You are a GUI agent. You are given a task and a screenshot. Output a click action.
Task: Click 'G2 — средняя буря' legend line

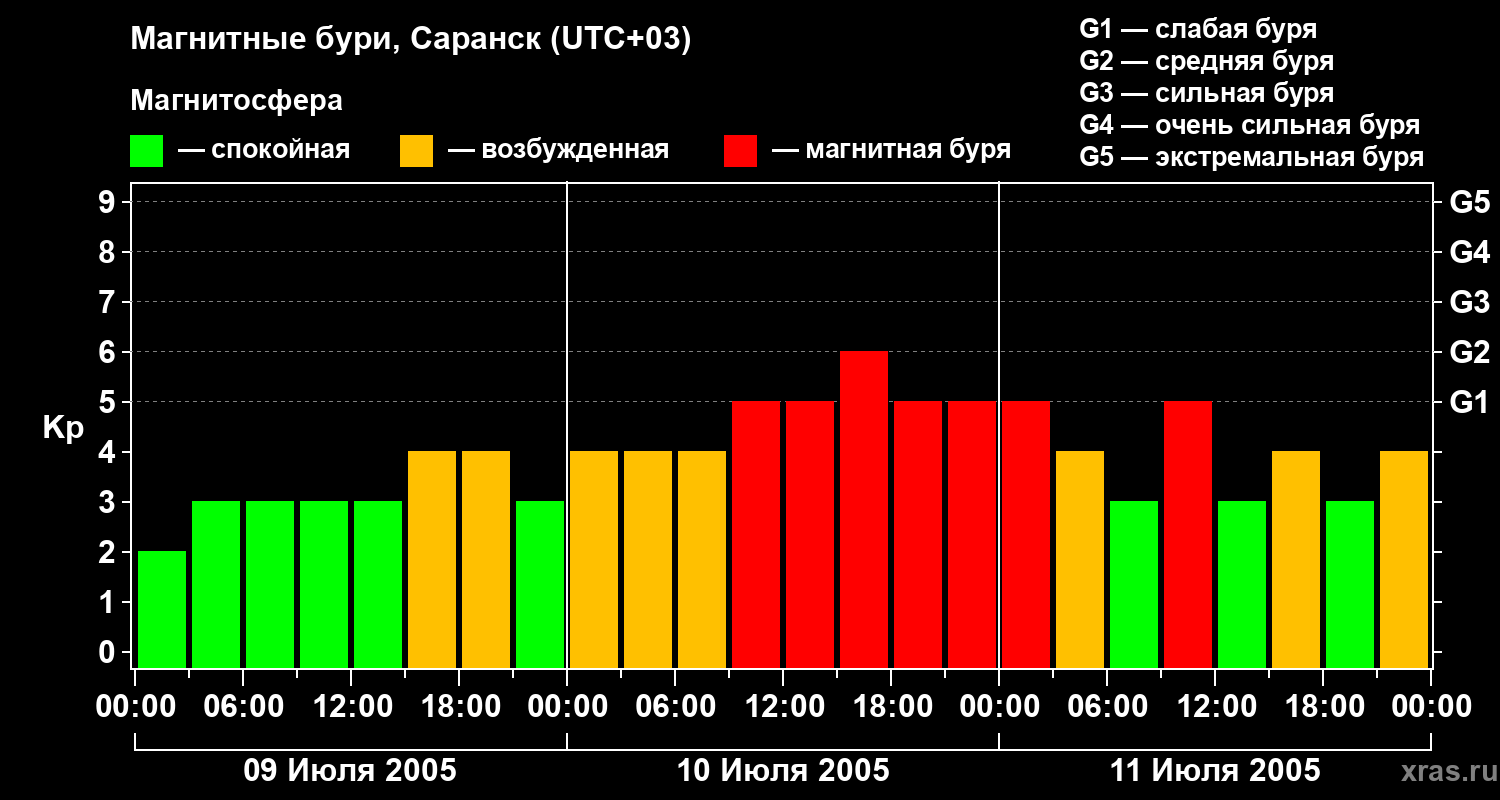tap(1206, 61)
